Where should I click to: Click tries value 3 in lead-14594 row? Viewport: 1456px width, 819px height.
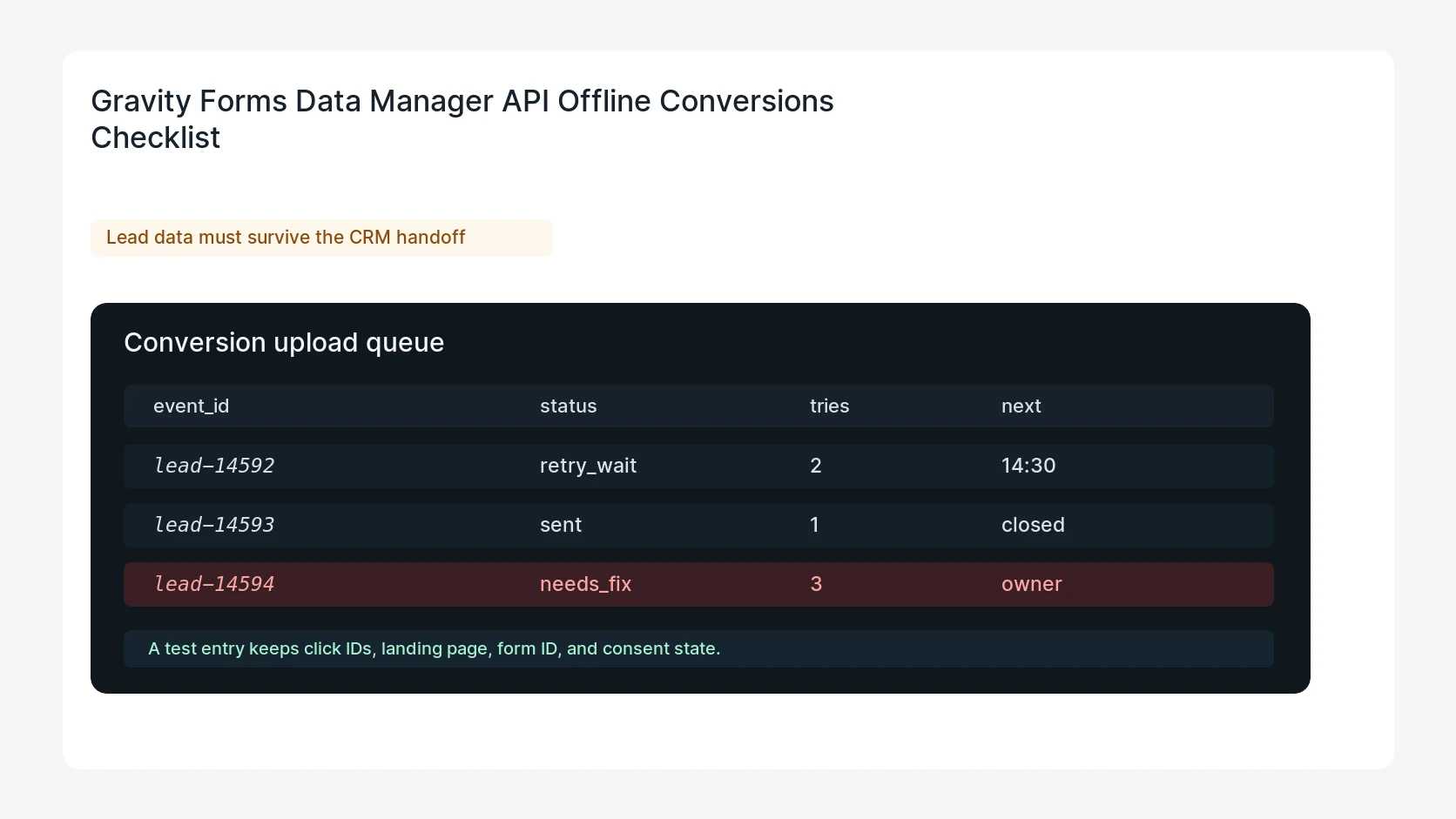pos(816,584)
